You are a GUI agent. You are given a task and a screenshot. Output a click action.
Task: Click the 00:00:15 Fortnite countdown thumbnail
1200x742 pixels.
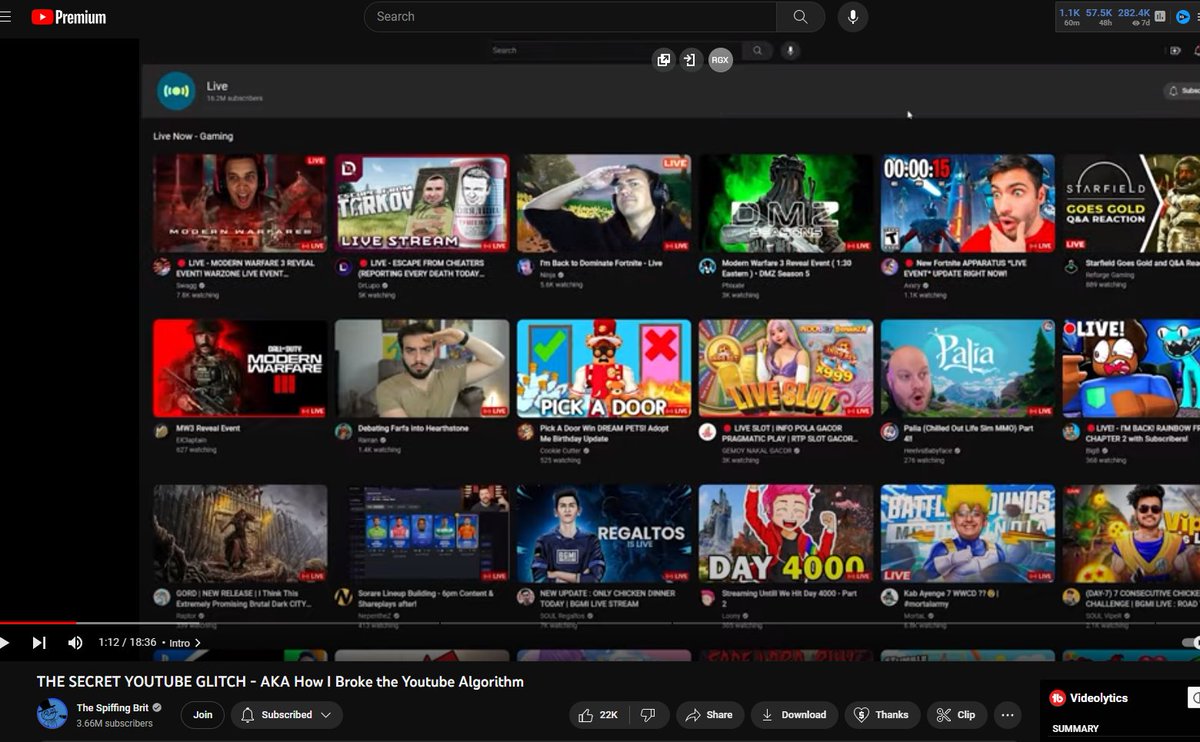coord(967,202)
